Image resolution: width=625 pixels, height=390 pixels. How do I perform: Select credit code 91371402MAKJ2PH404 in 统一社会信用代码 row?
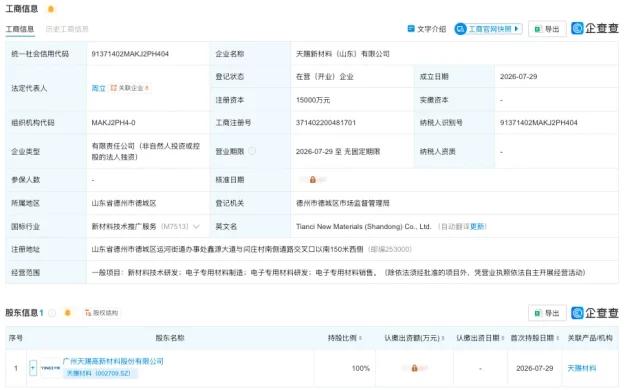coord(130,53)
